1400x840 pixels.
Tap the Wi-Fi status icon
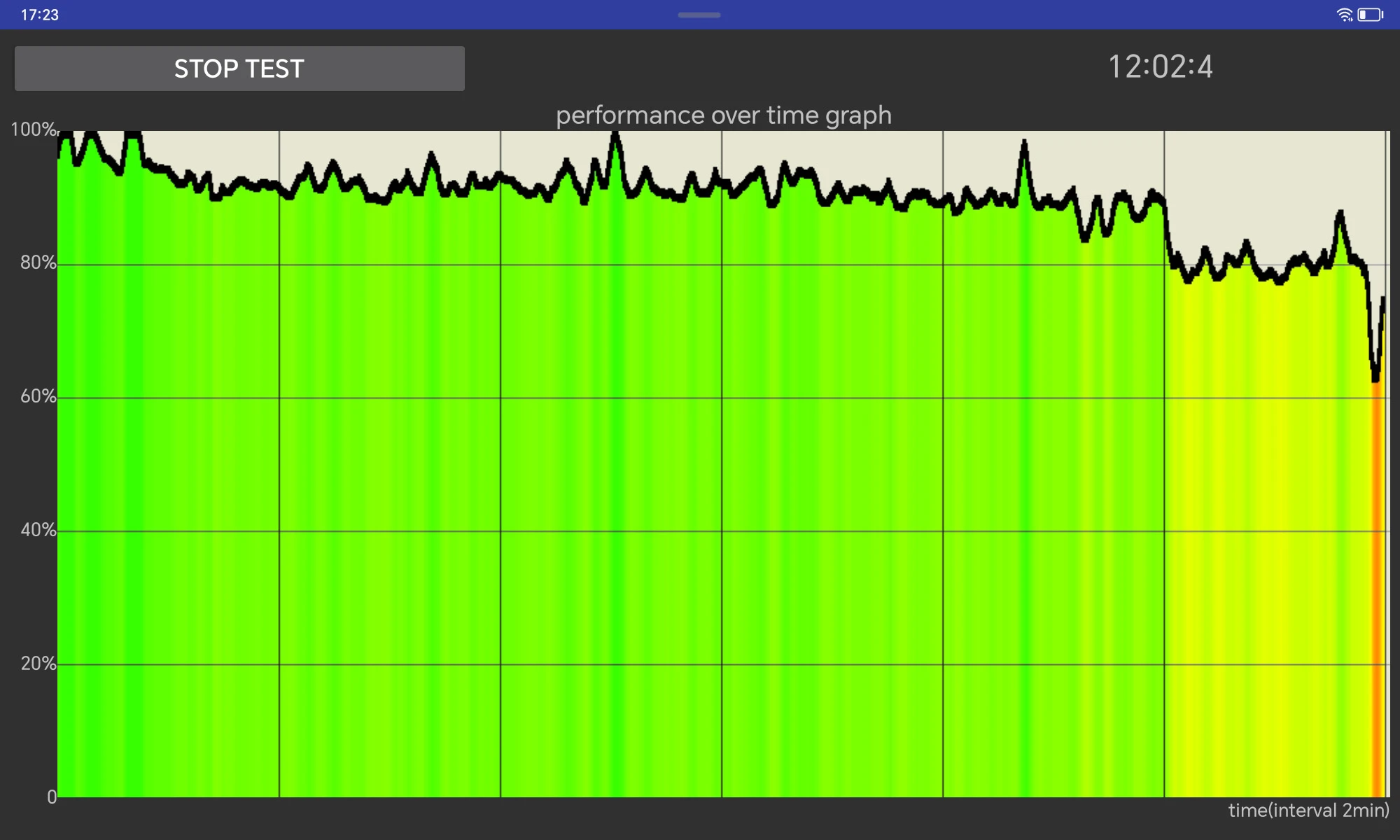(x=1345, y=15)
